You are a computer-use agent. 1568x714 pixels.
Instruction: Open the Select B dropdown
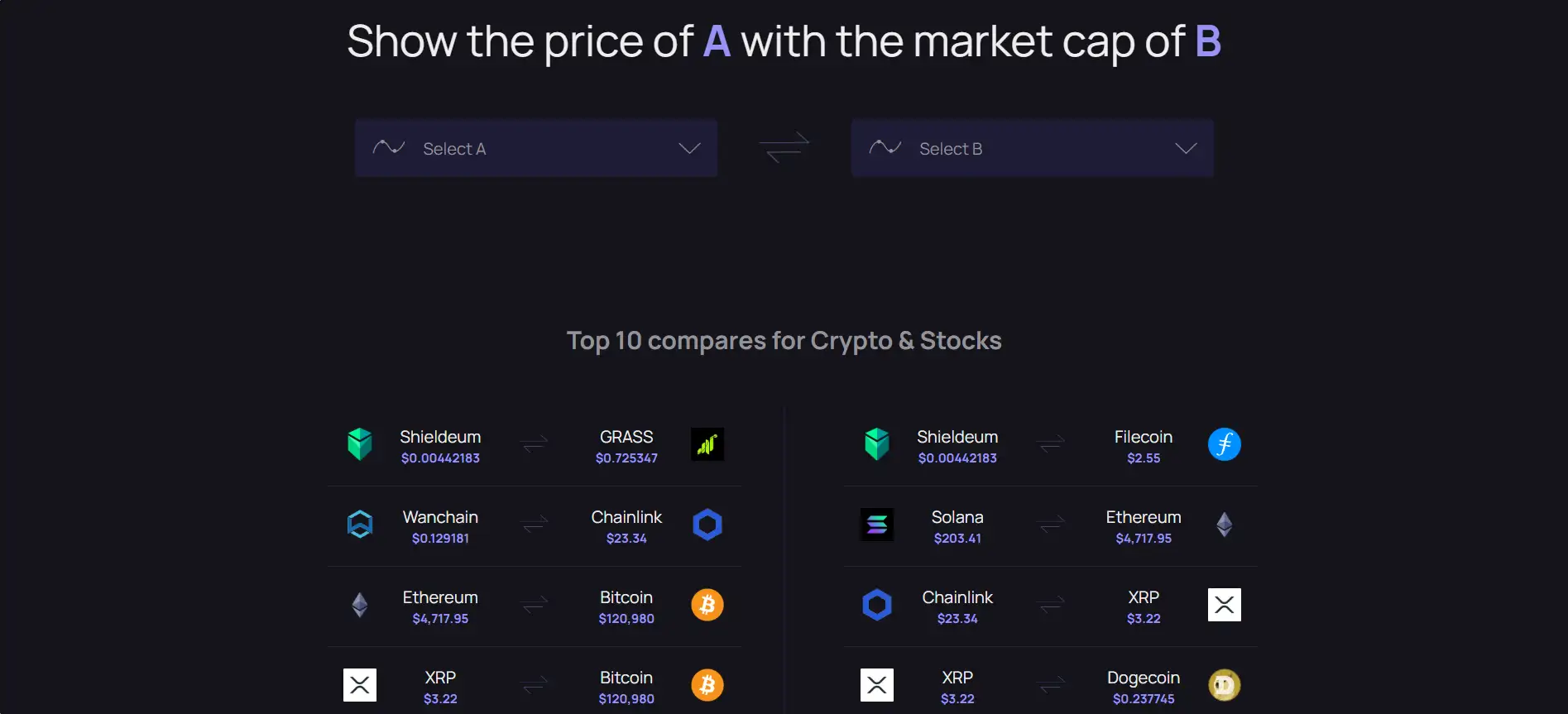1032,148
